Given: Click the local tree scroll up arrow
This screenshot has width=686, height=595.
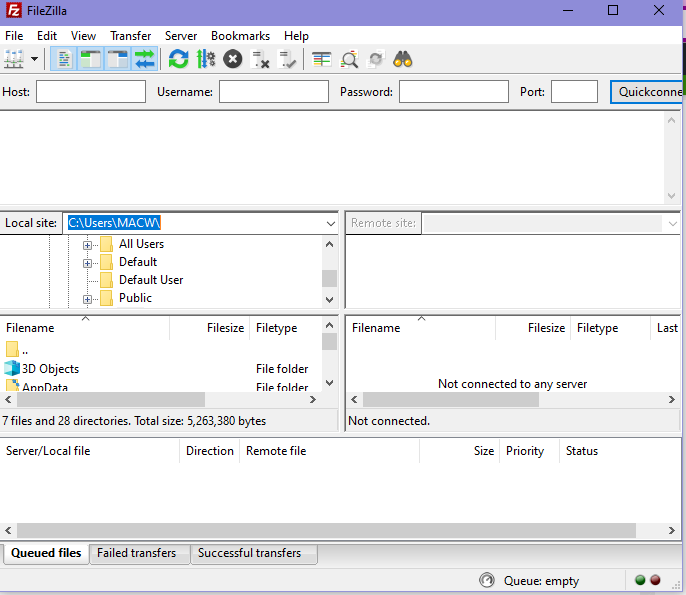Looking at the screenshot, I should 330,244.
